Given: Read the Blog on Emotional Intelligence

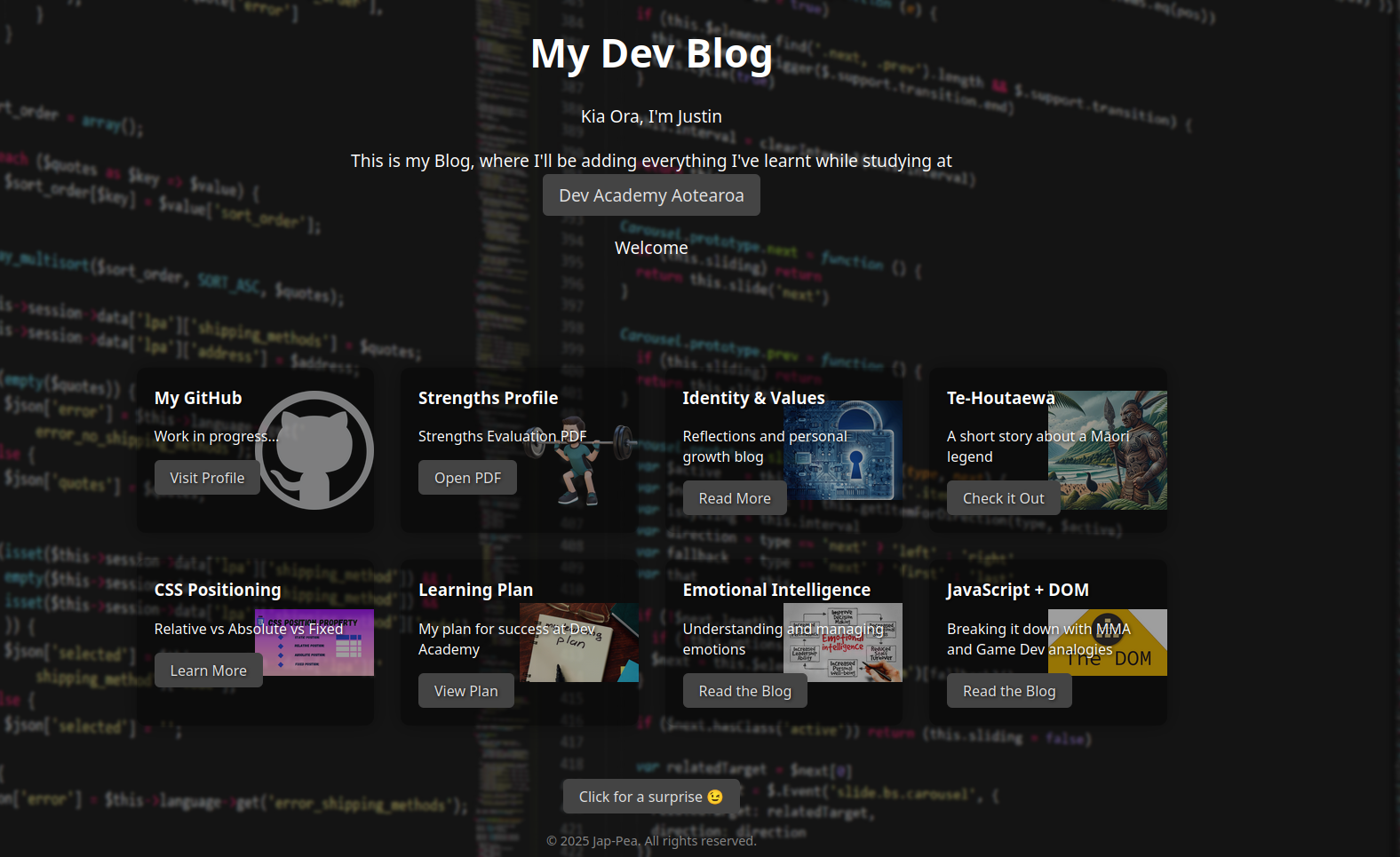Looking at the screenshot, I should [744, 691].
